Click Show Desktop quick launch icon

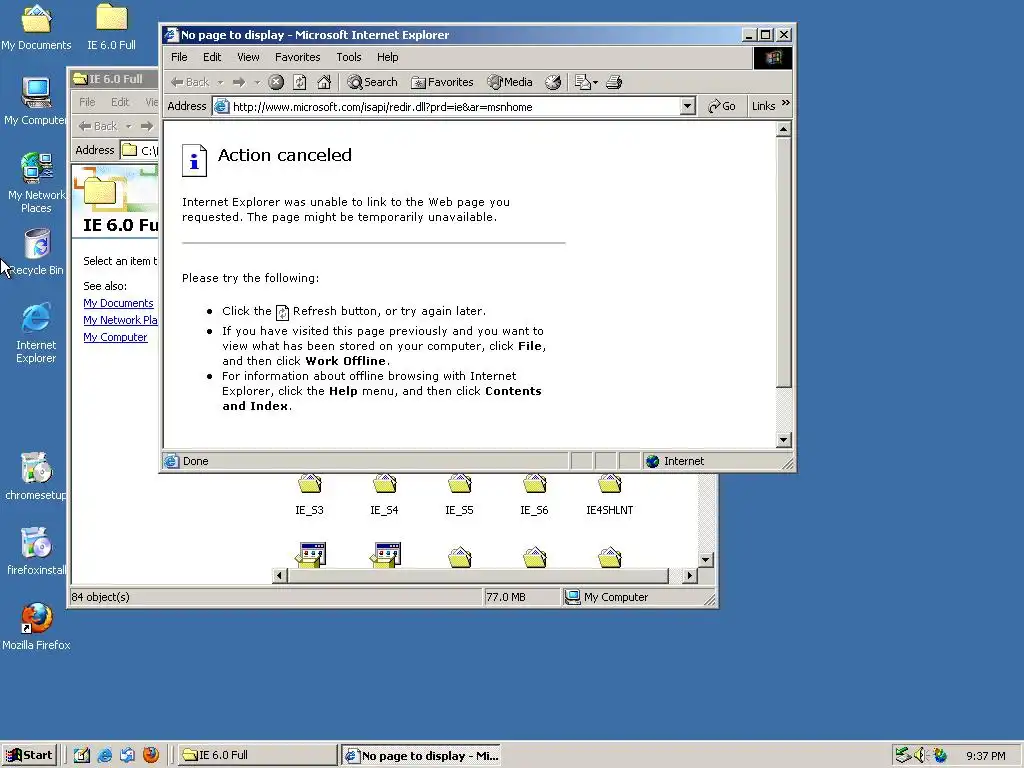[x=82, y=755]
